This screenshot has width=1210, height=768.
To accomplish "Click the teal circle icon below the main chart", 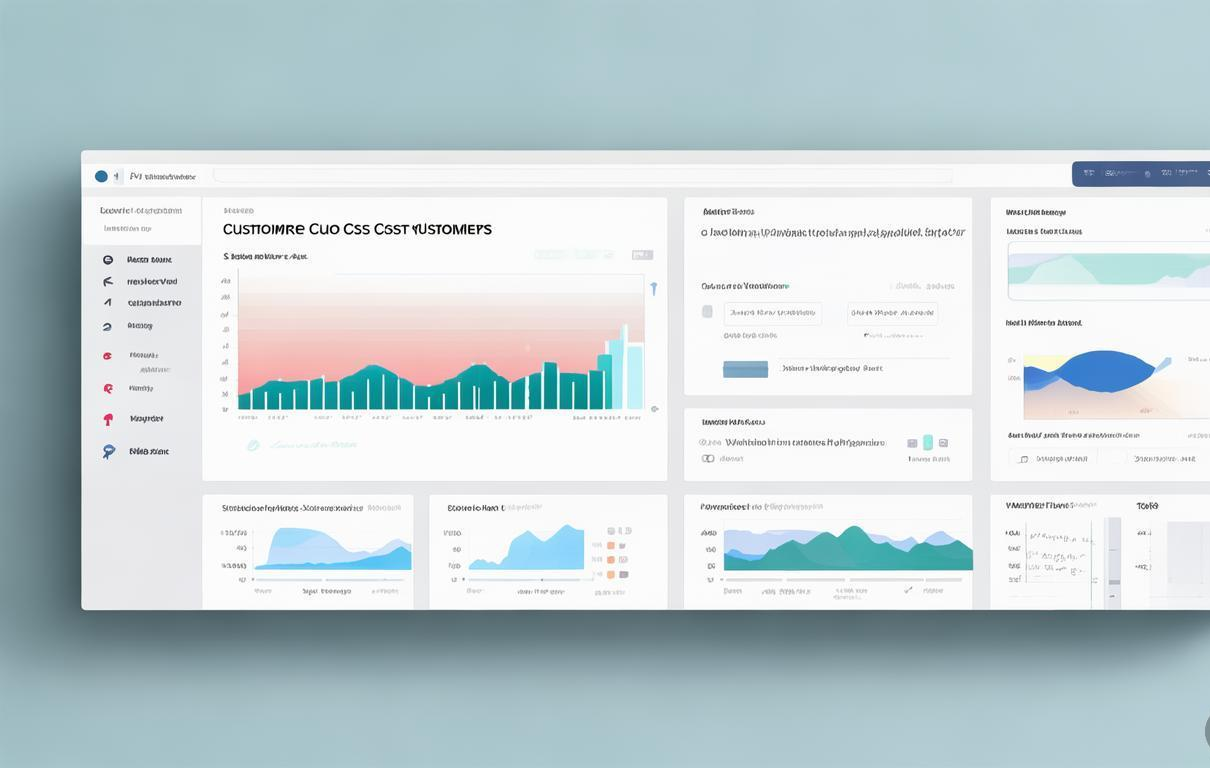I will tap(253, 445).
